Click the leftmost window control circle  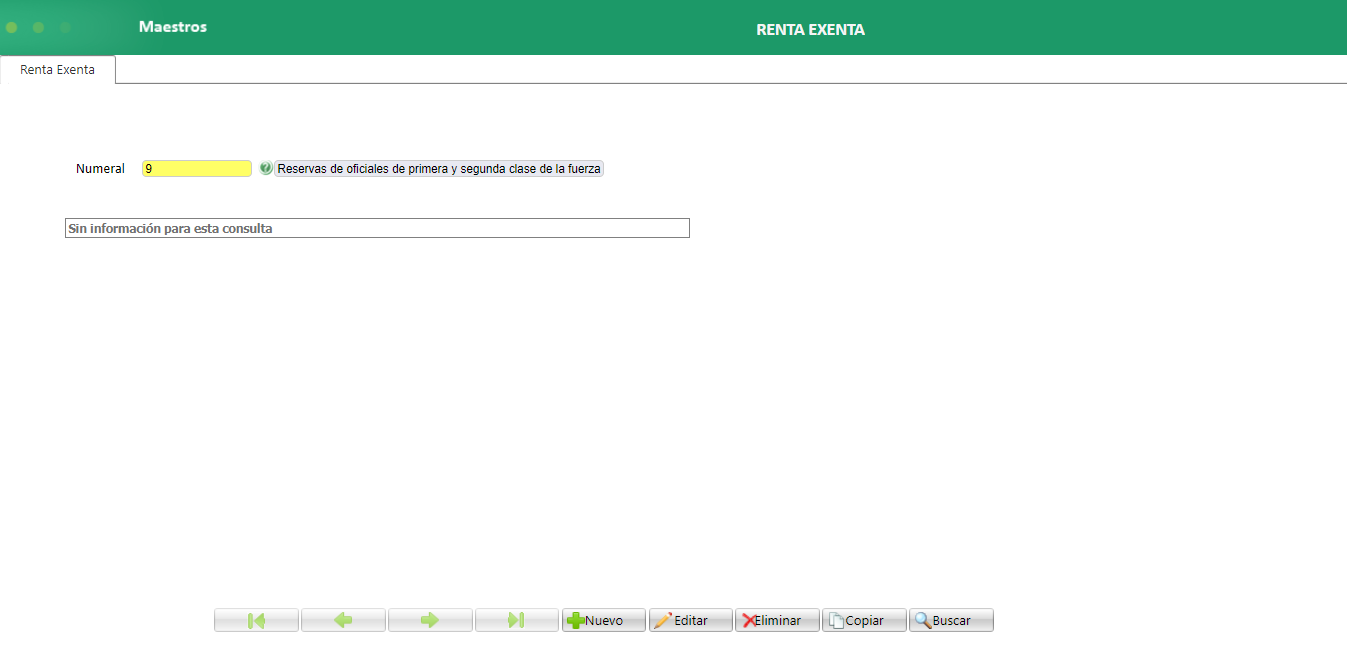point(11,28)
